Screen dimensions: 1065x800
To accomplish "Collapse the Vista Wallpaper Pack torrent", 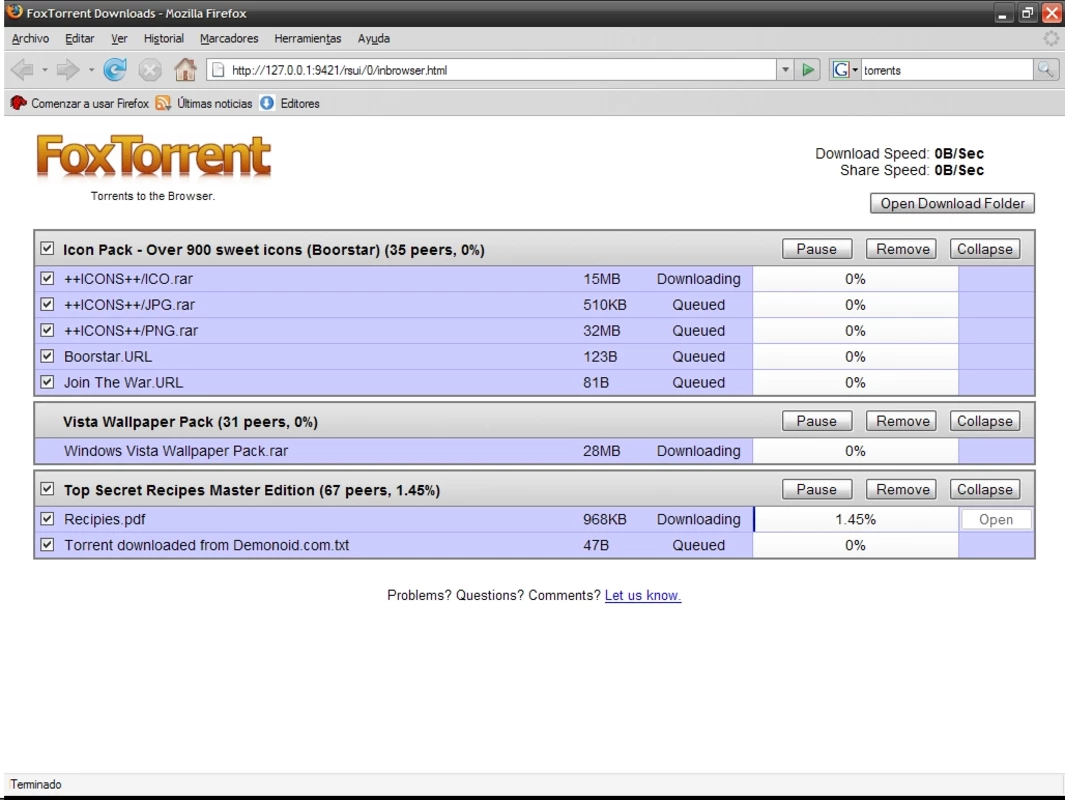I will 984,421.
